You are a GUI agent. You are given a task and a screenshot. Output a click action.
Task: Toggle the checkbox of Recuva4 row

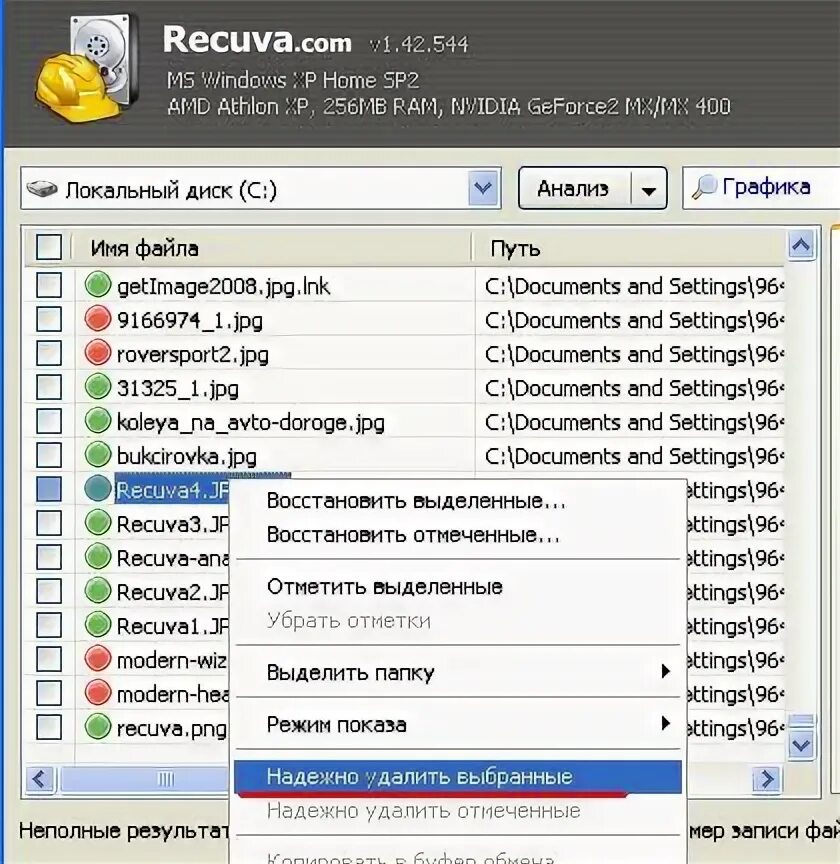coord(49,490)
